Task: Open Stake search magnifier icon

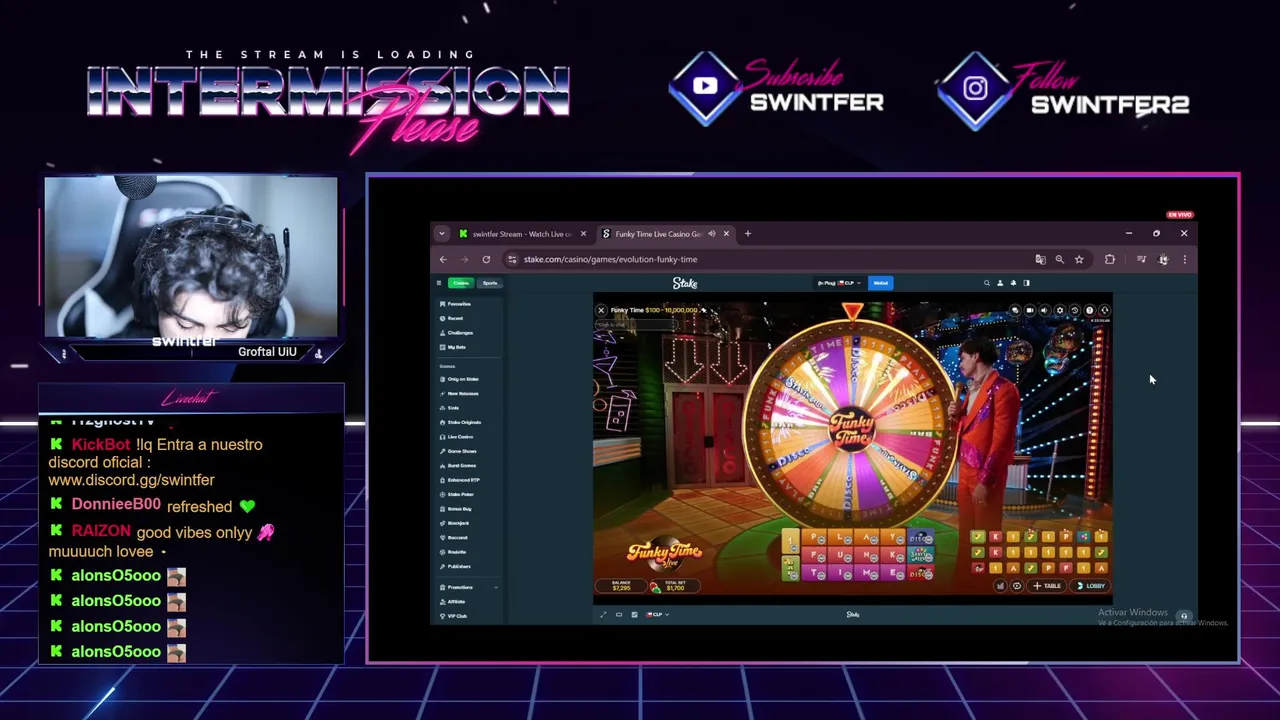Action: point(987,283)
